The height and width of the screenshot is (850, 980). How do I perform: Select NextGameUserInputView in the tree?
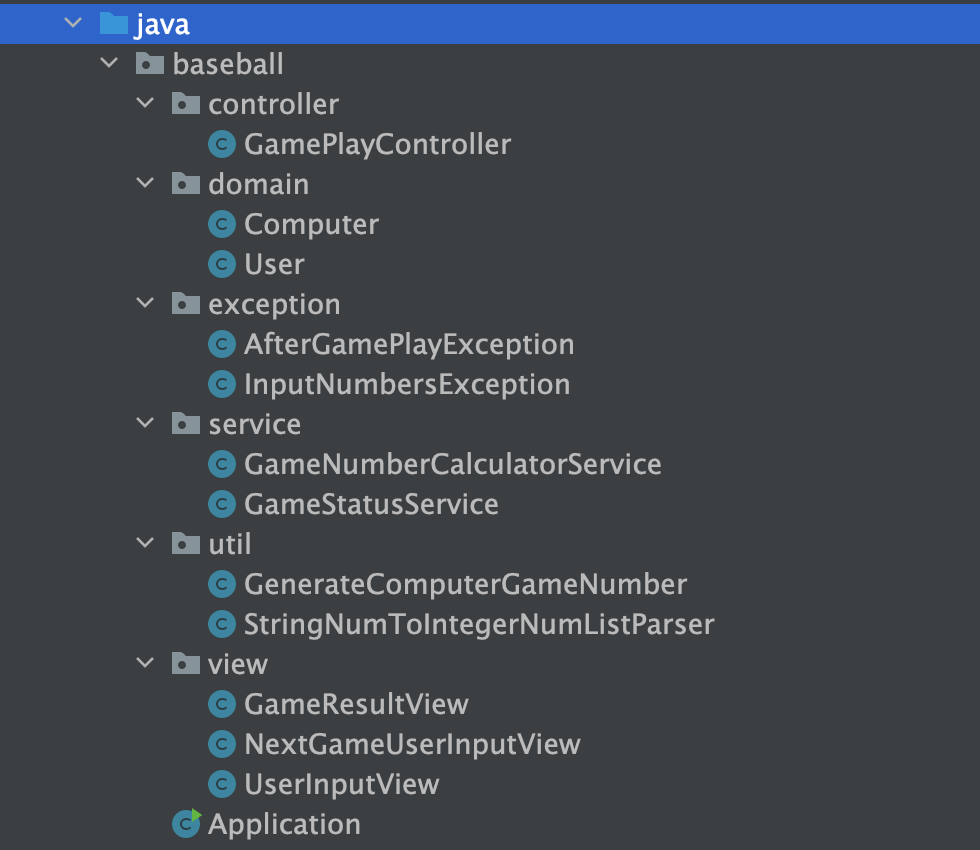tap(412, 745)
